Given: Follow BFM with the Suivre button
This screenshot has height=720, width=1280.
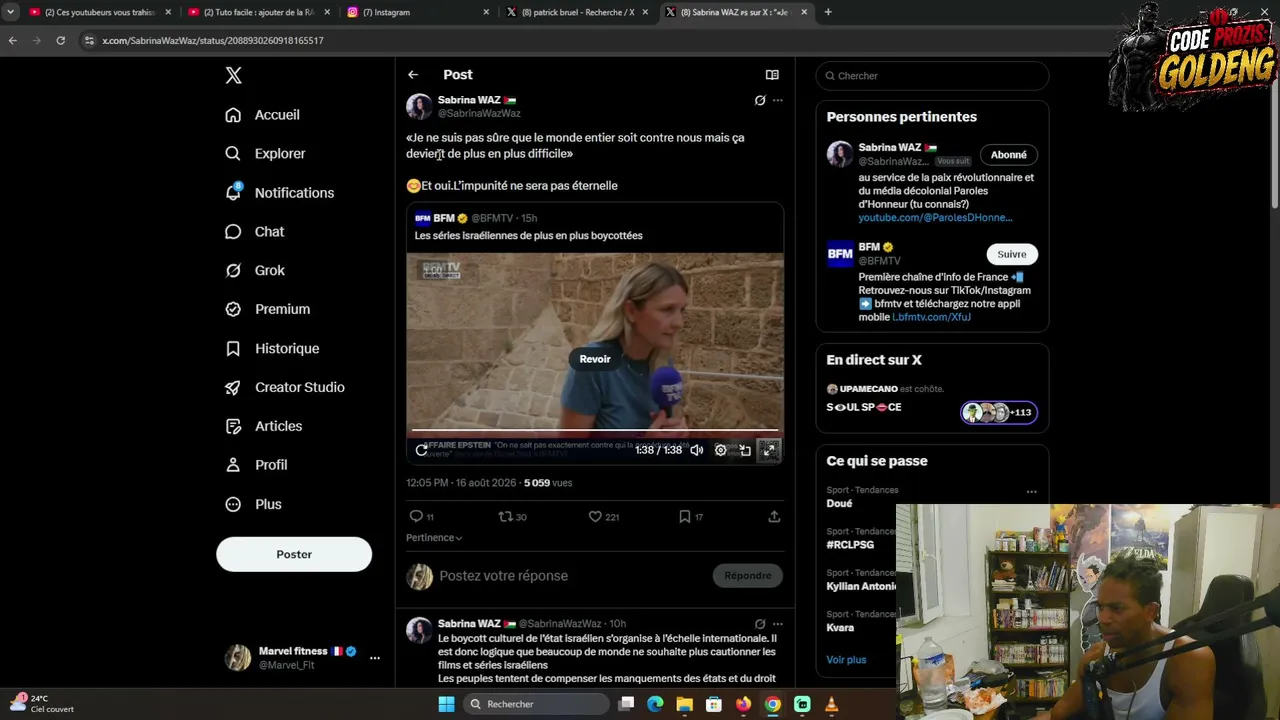Looking at the screenshot, I should [x=1012, y=254].
